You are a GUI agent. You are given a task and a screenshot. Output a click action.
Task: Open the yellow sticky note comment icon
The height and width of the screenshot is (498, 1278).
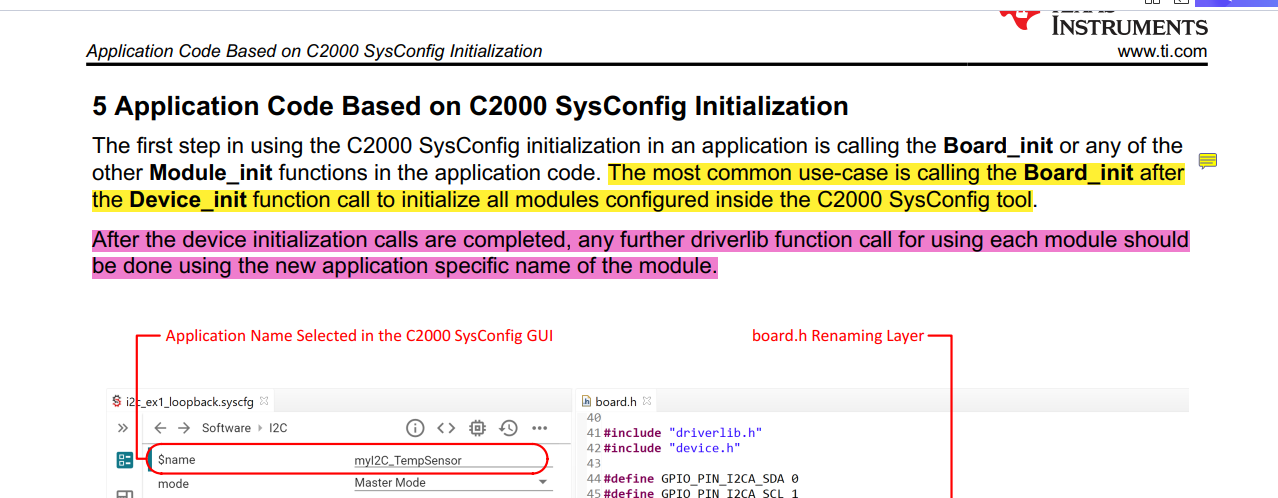tap(1207, 161)
